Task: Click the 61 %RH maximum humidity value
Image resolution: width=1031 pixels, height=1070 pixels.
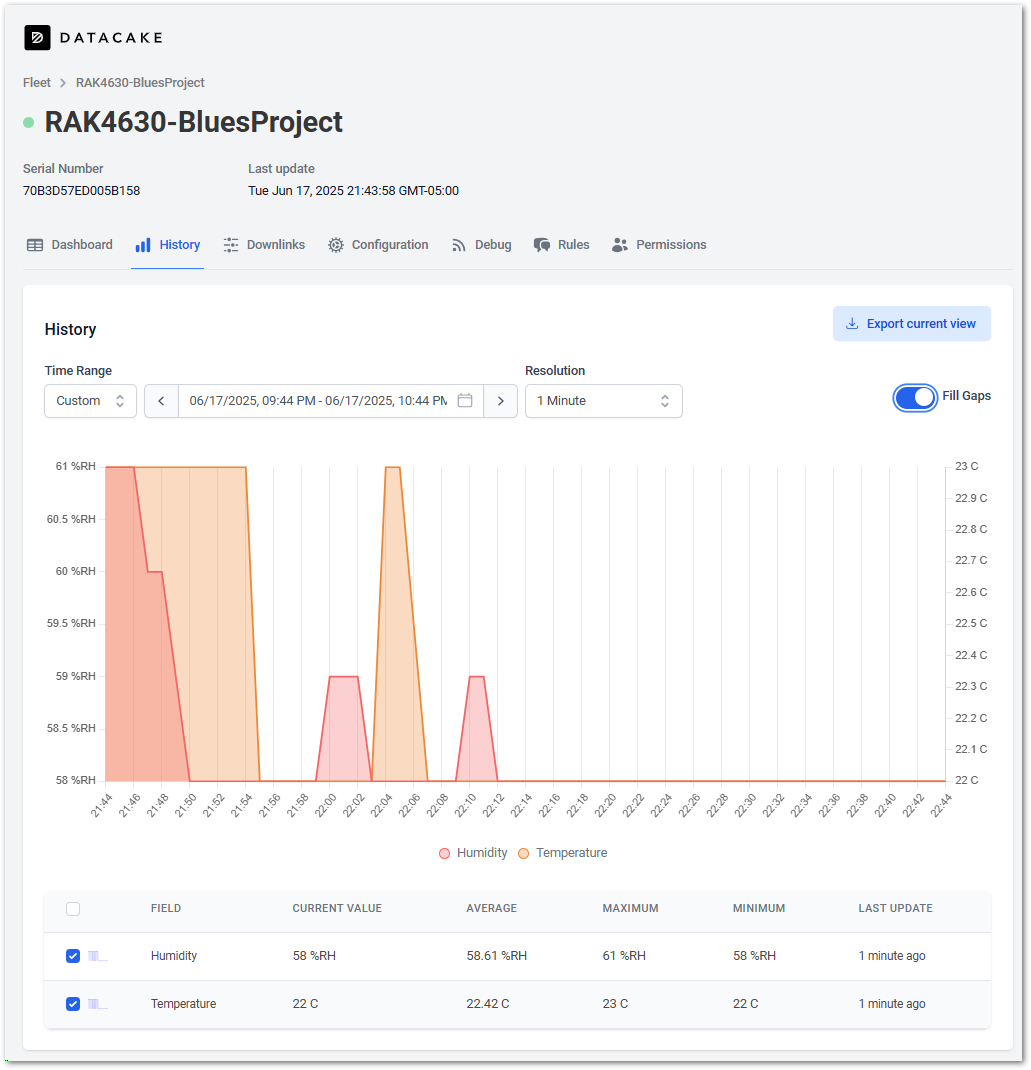Action: (x=624, y=956)
